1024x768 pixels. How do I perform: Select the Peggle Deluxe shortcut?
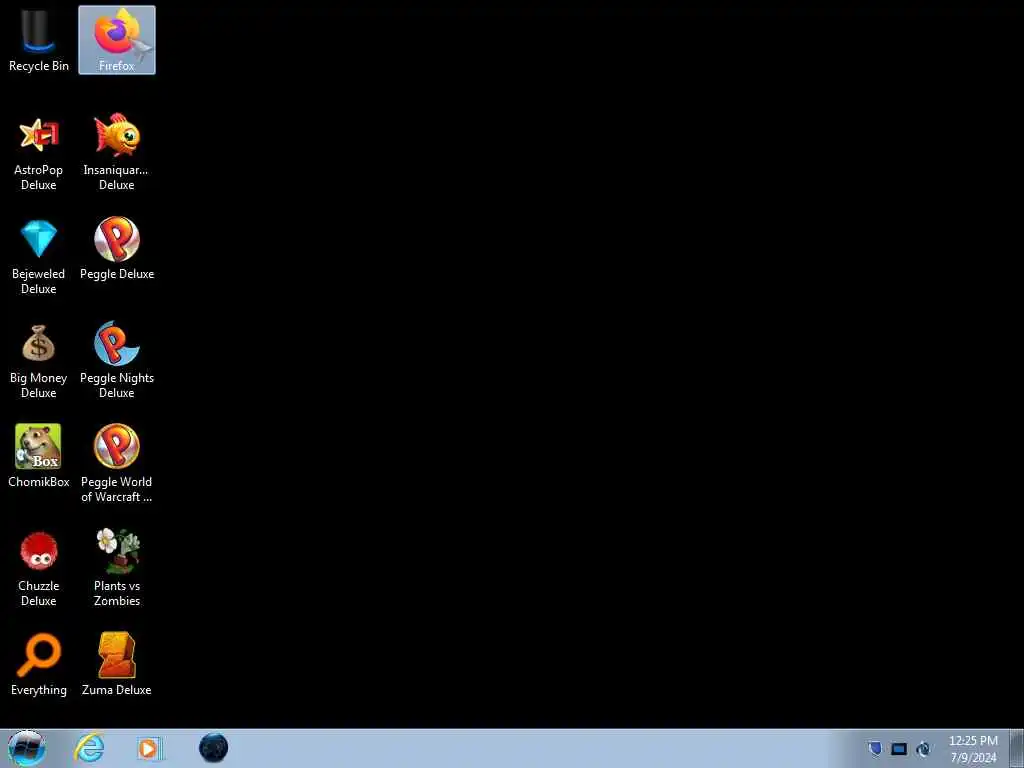click(117, 249)
